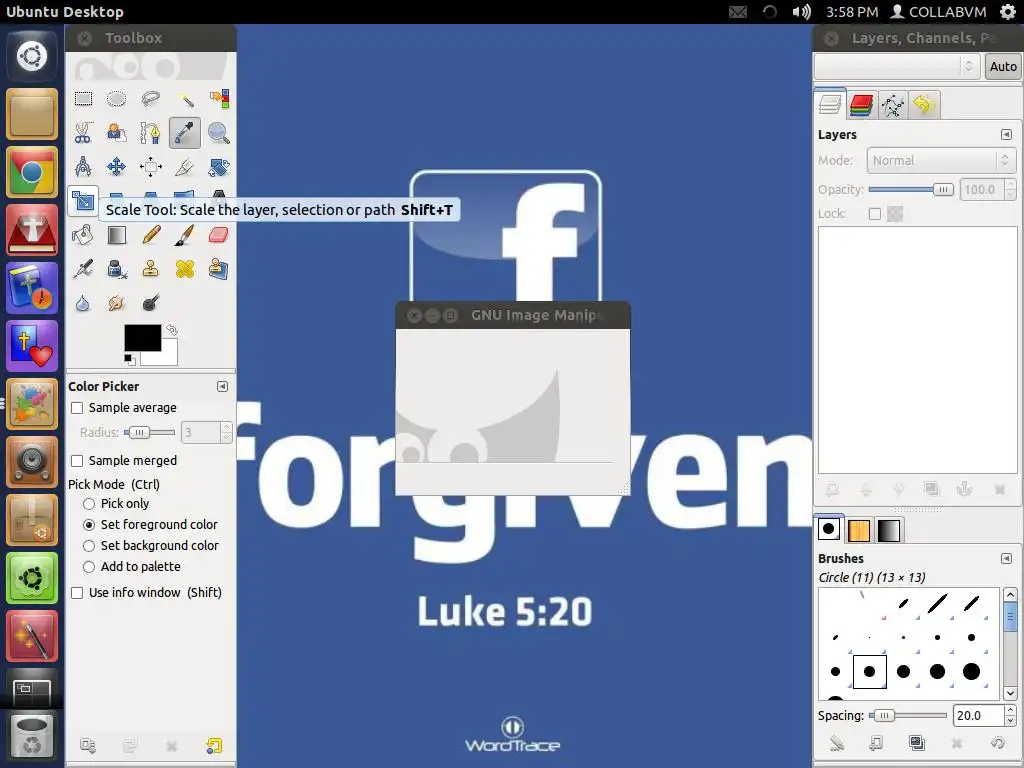Image resolution: width=1024 pixels, height=768 pixels.
Task: Select the Scissors Select tool
Action: coord(83,133)
